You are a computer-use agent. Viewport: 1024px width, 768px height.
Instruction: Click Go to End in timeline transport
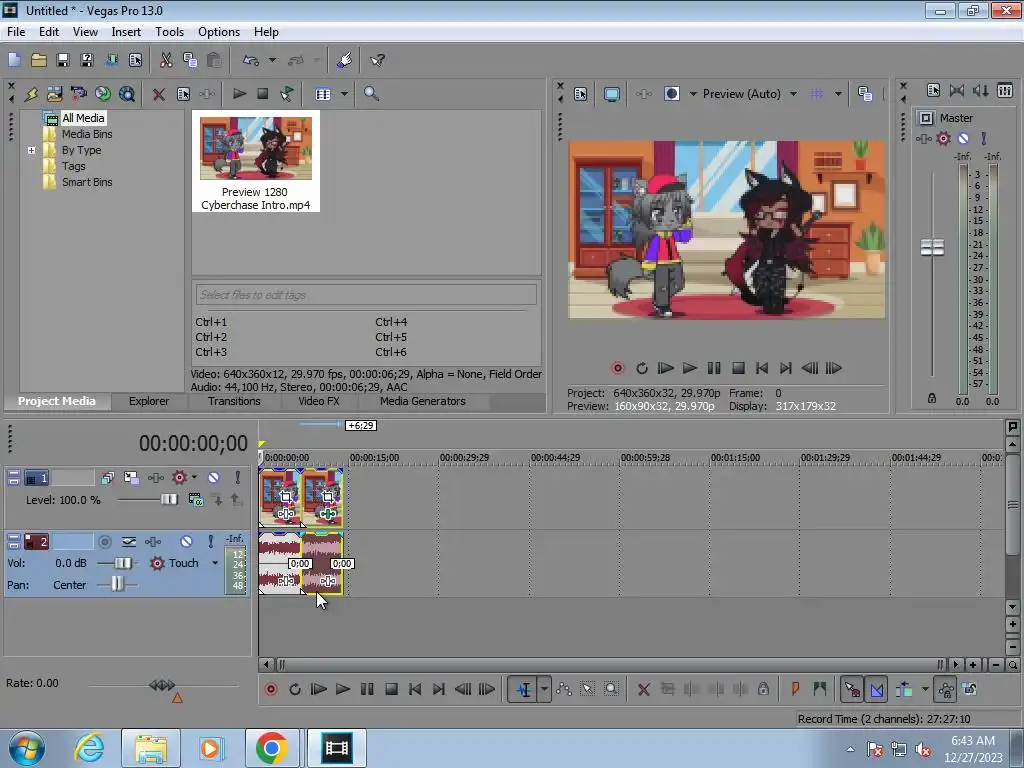(x=439, y=689)
